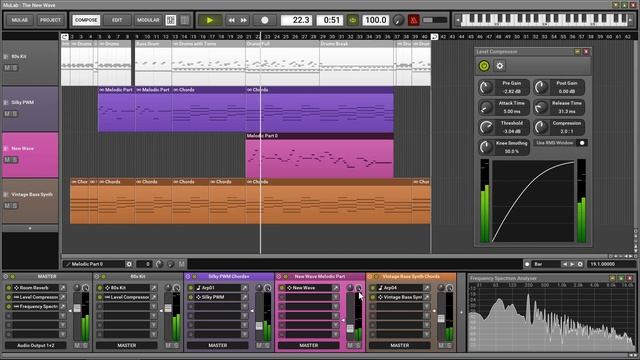Mute the Silky PWM track
The width and height of the screenshot is (640, 360).
[x=7, y=114]
